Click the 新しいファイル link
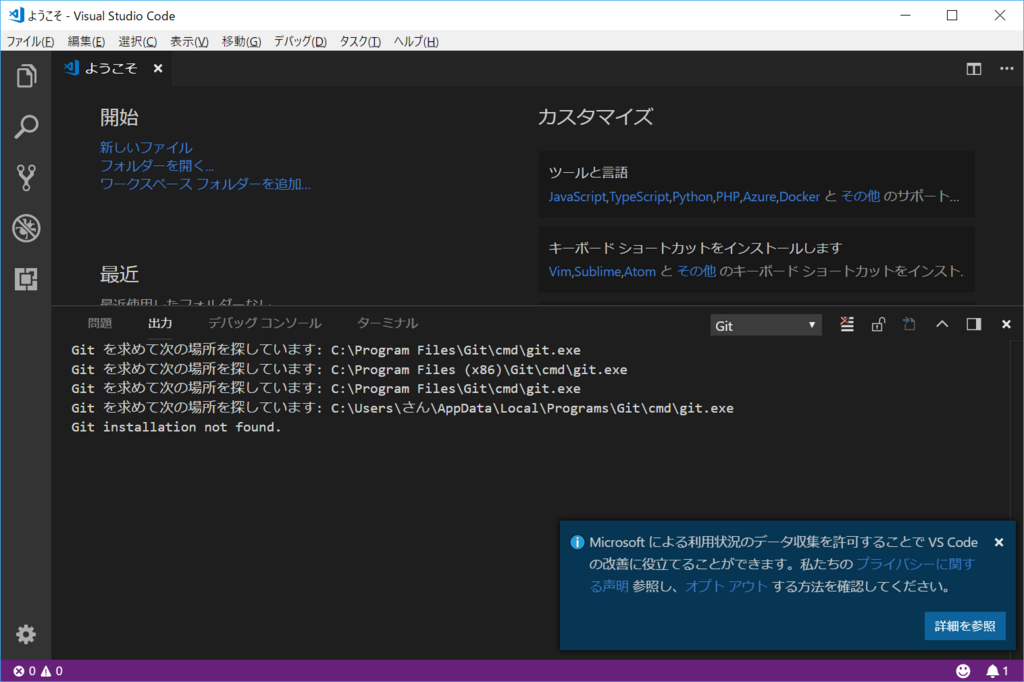The height and width of the screenshot is (682, 1024). point(146,148)
